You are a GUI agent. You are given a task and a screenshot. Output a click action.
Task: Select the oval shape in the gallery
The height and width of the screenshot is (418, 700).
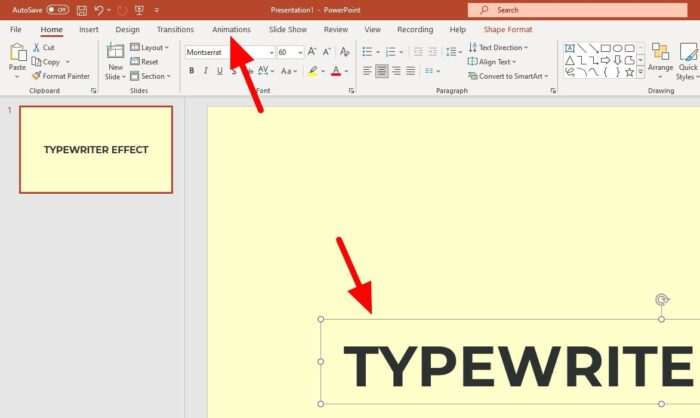point(617,48)
